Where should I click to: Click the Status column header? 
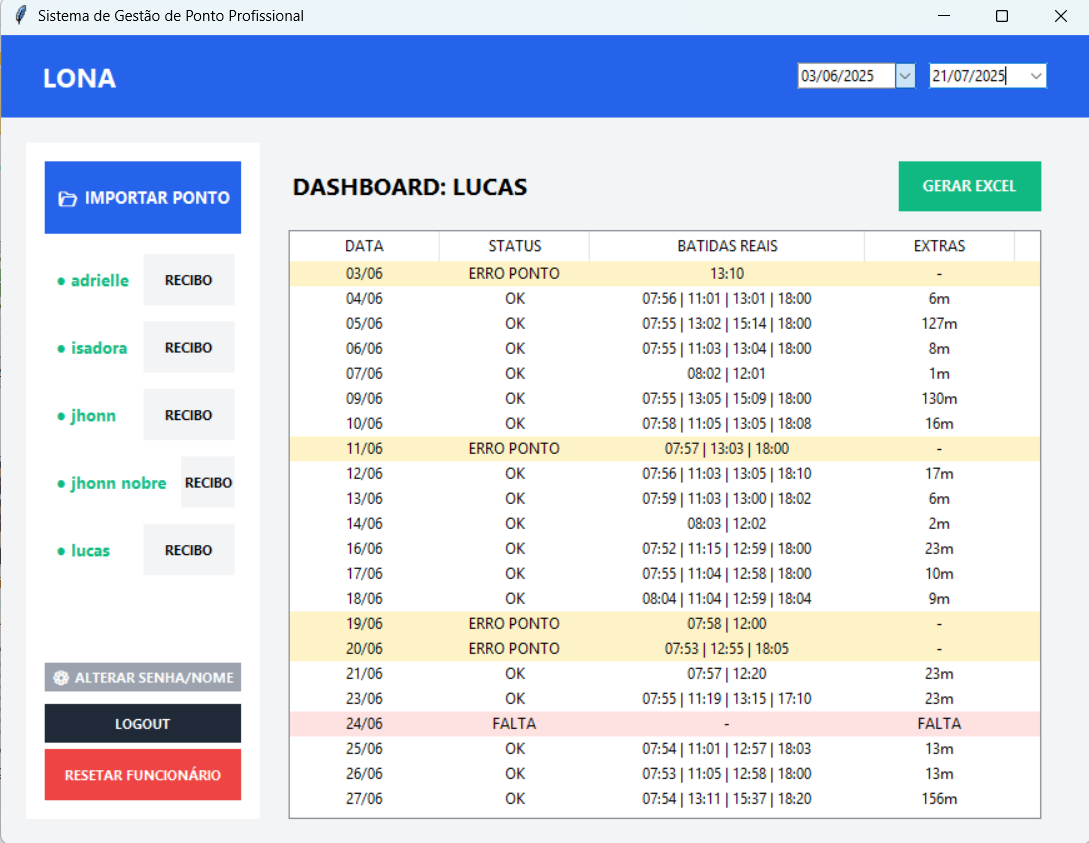tap(514, 246)
